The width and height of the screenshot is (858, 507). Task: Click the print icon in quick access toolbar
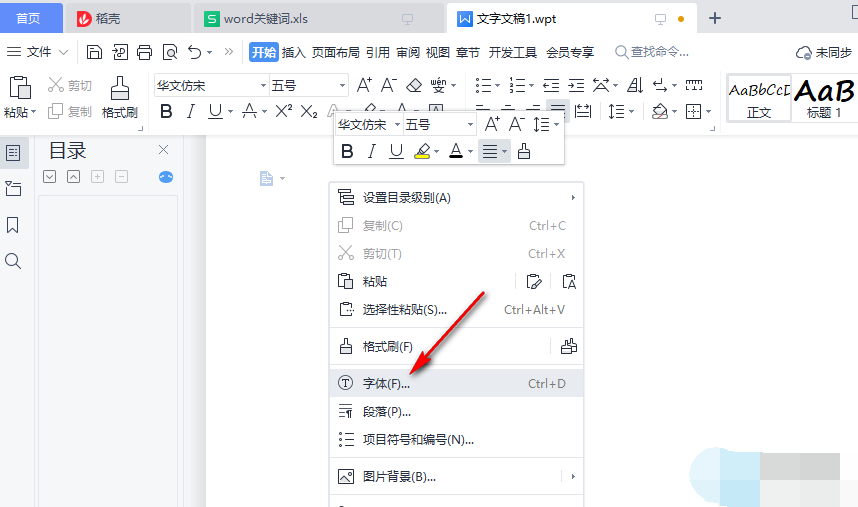(145, 52)
